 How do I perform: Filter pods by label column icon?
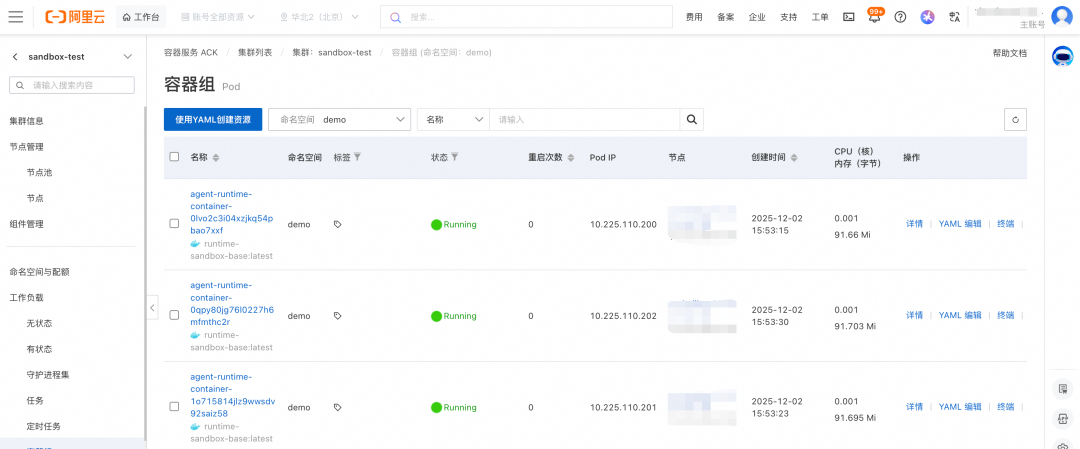tap(357, 157)
